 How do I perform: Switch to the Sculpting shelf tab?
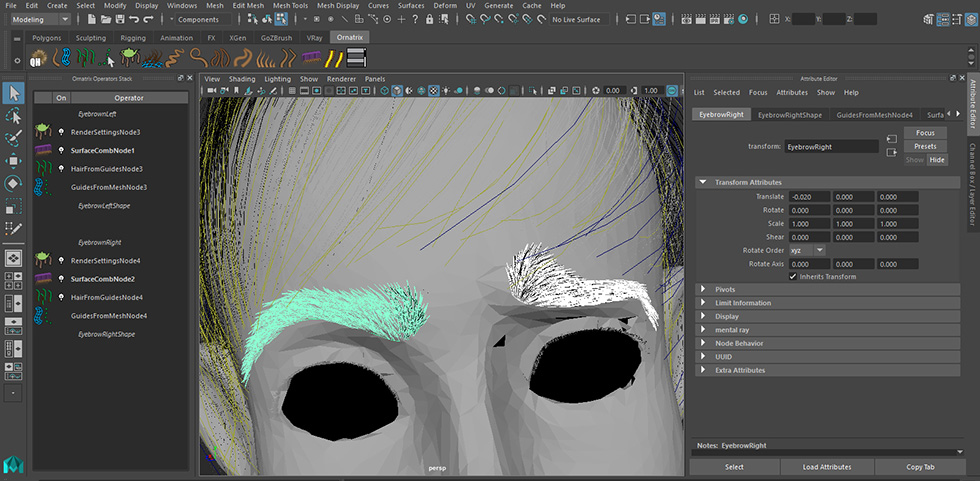click(91, 38)
